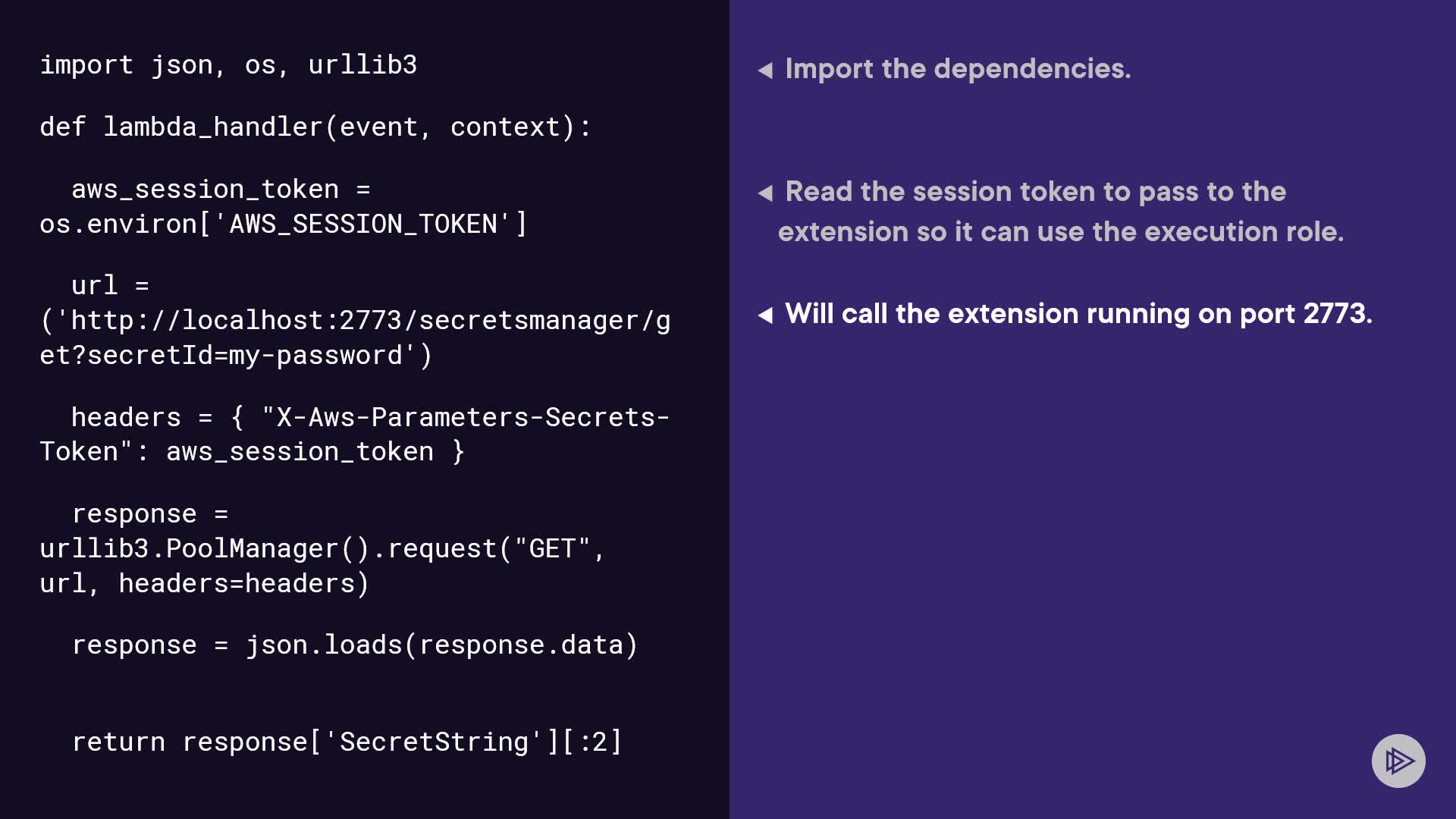Click the 'Token": aws_session_token }' line
Screen dimensions: 1456x819
251,452
